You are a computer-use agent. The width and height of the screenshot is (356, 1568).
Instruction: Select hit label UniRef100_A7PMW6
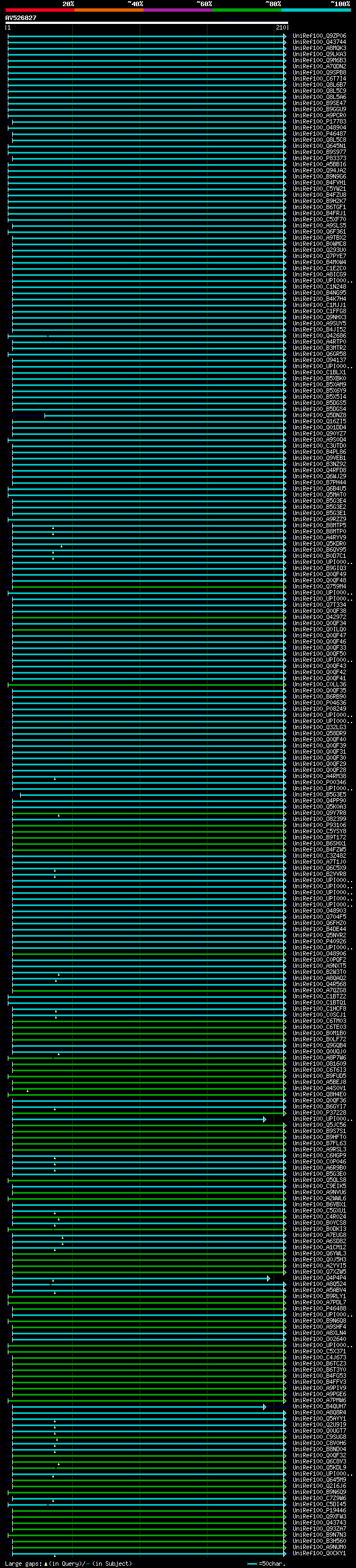(319, 1401)
